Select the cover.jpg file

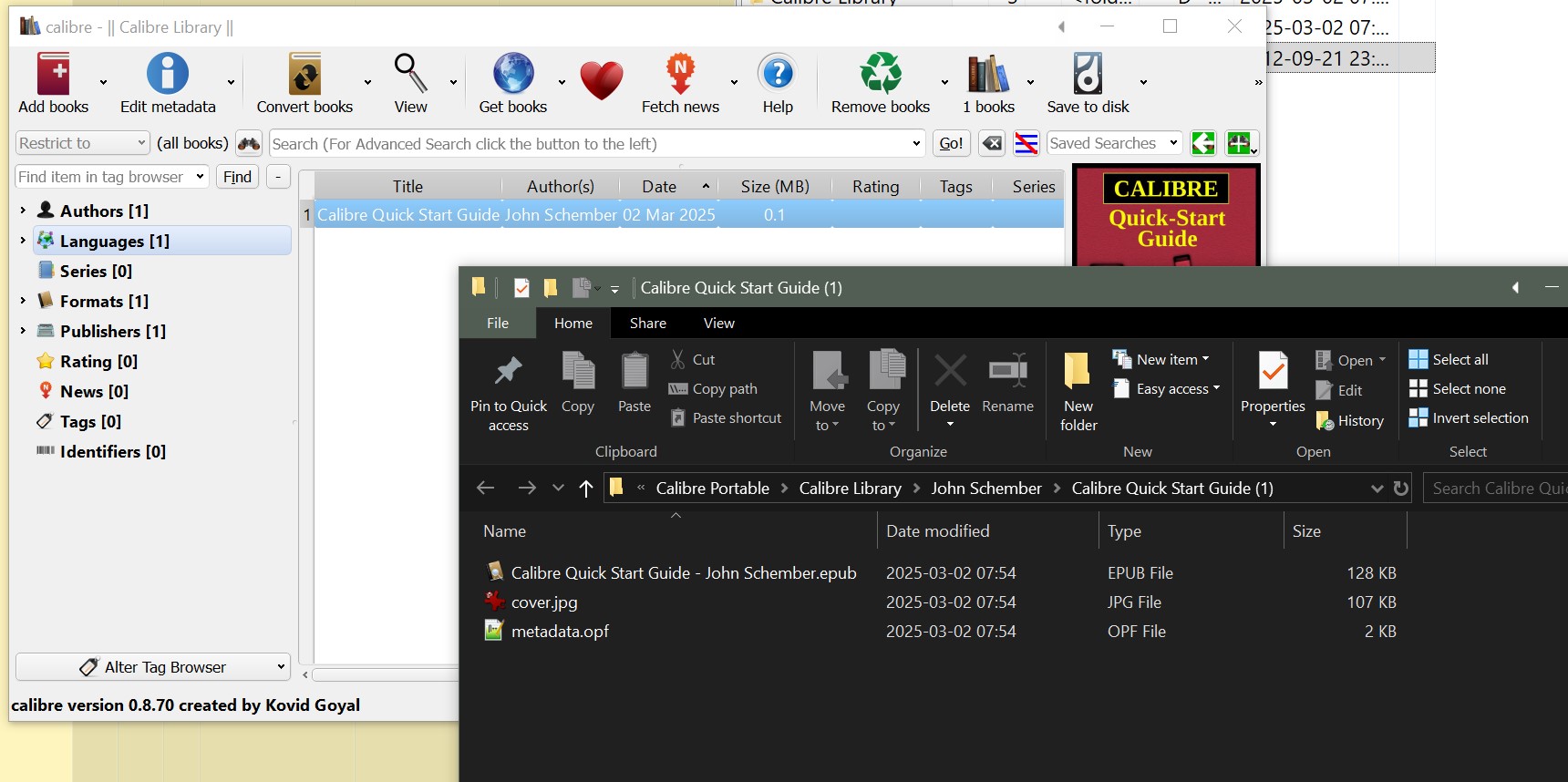544,602
